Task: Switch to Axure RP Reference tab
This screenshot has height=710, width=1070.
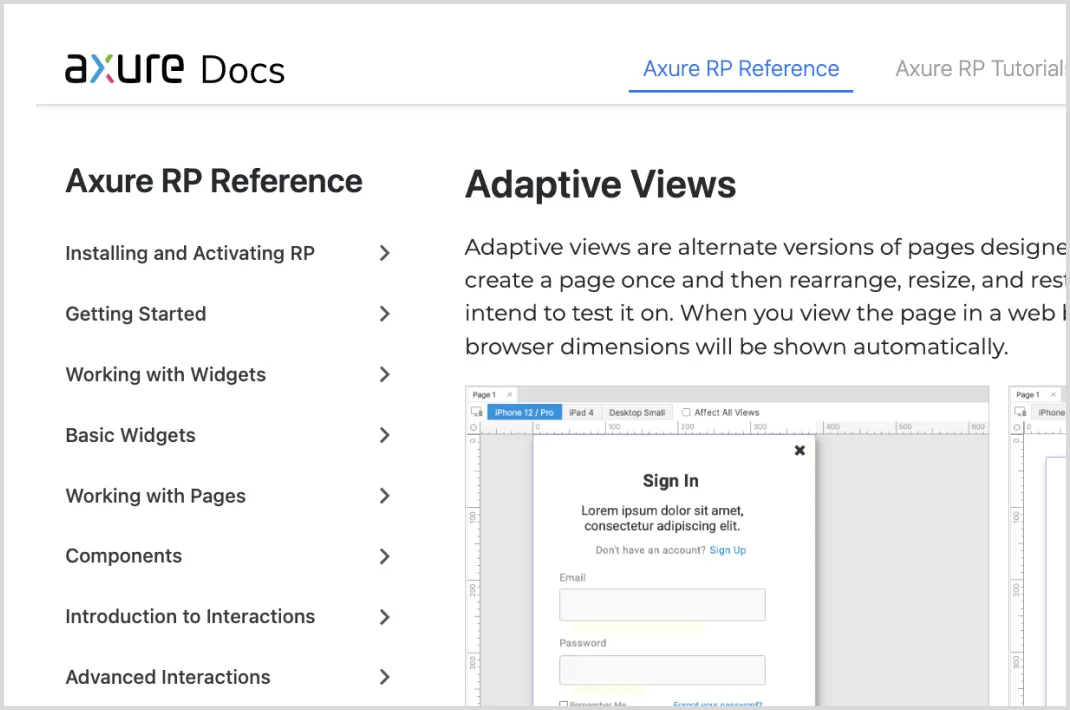Action: [740, 69]
